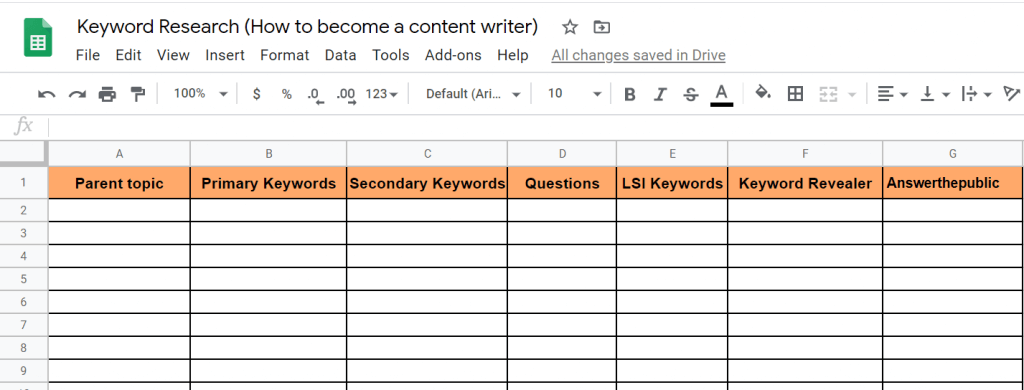Open the Data menu
Viewport: 1024px width, 390px height.
pyautogui.click(x=341, y=56)
